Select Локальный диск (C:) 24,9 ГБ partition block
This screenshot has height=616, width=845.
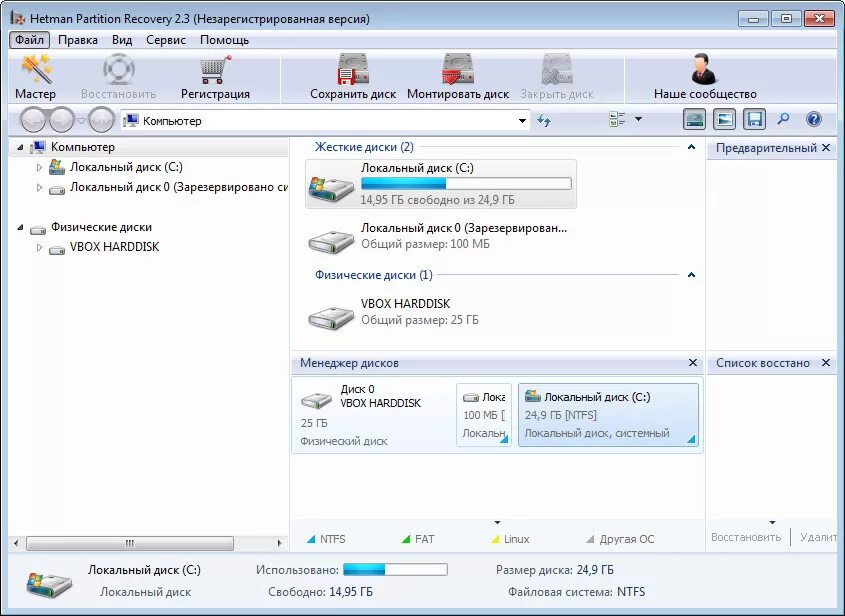608,414
